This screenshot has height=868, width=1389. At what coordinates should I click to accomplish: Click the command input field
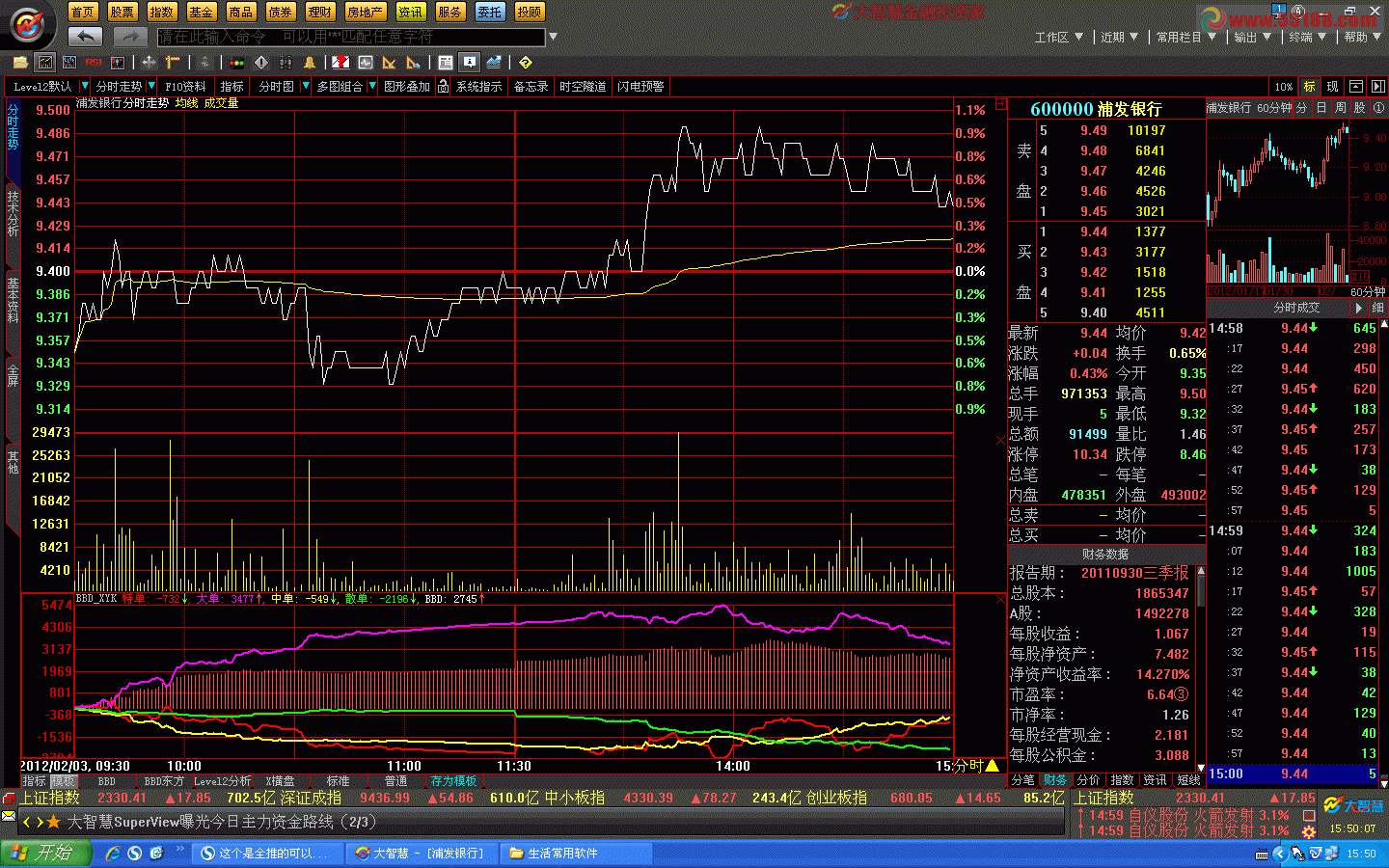click(x=351, y=37)
